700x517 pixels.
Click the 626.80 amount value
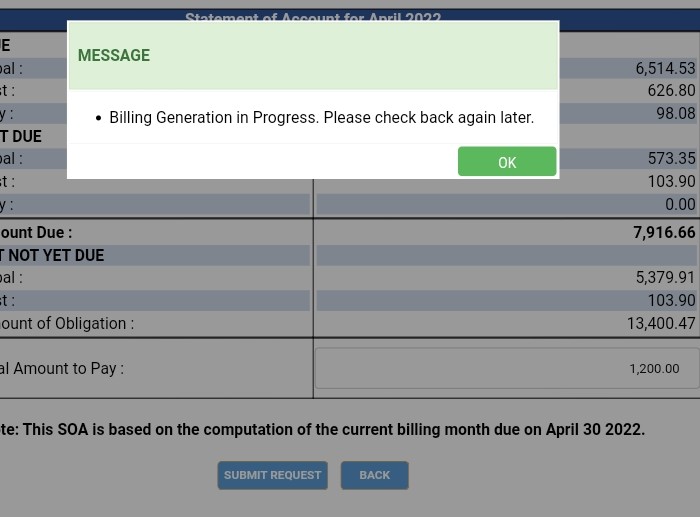[x=671, y=91]
